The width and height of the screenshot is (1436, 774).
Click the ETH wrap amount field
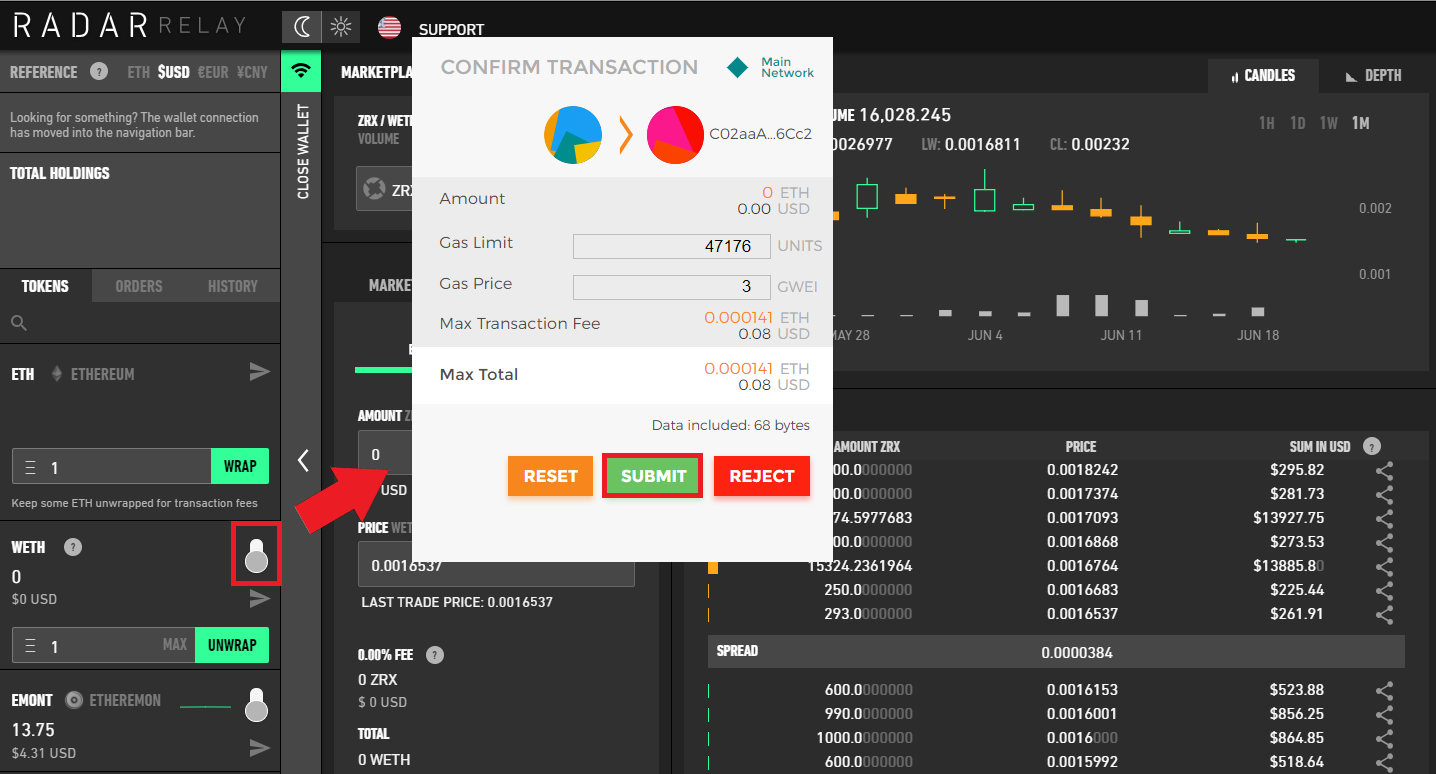click(x=112, y=467)
